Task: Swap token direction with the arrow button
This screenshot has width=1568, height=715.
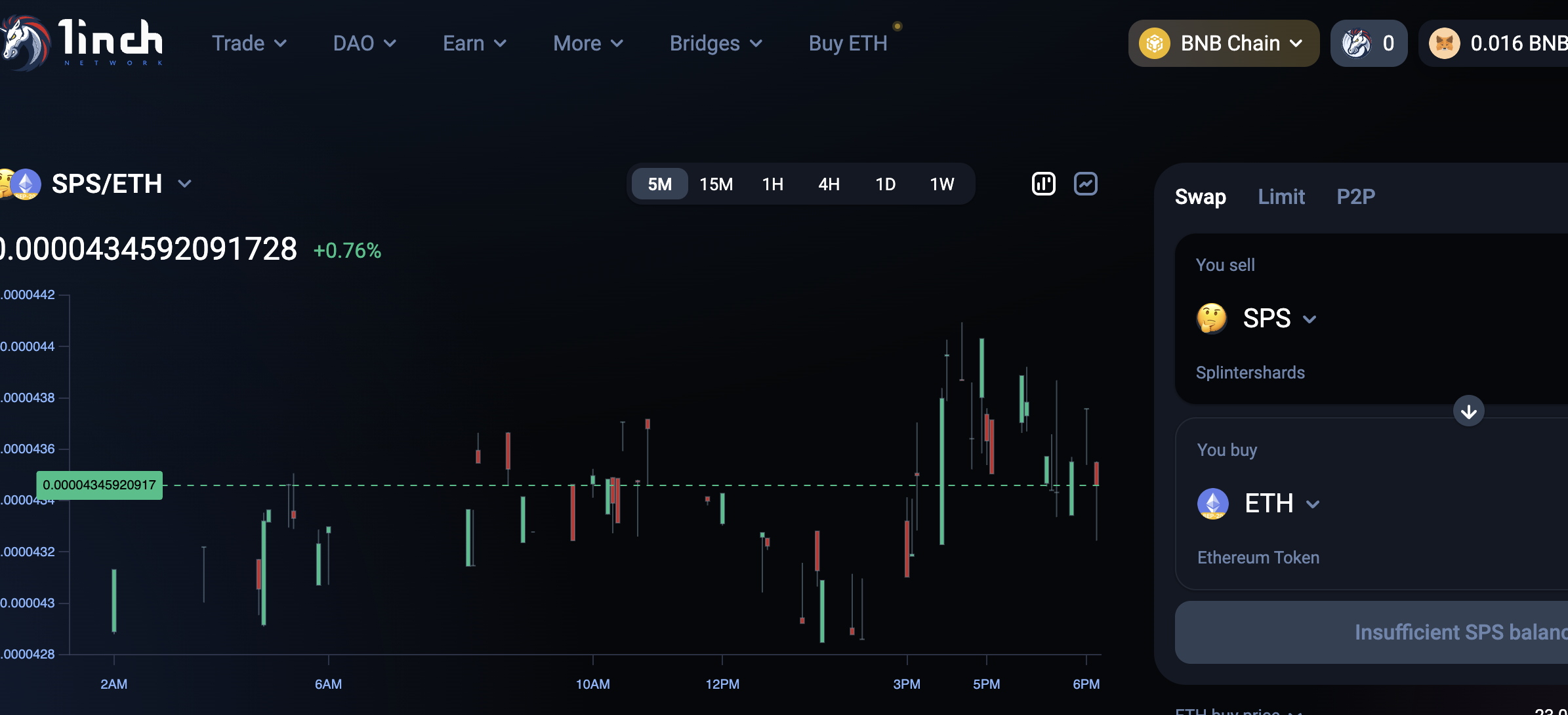Action: pyautogui.click(x=1469, y=411)
